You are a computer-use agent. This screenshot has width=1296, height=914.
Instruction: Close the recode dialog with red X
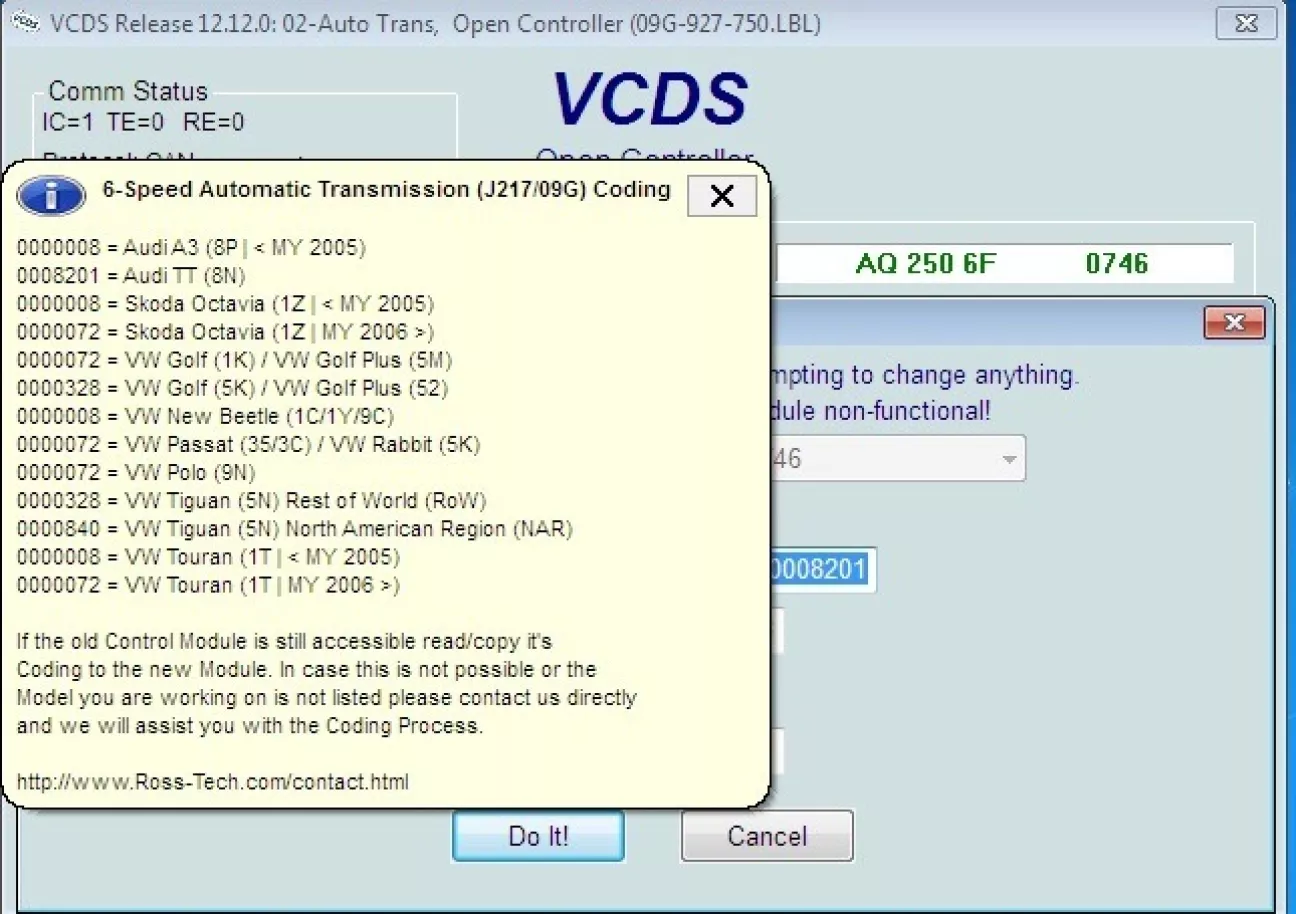pos(1234,323)
